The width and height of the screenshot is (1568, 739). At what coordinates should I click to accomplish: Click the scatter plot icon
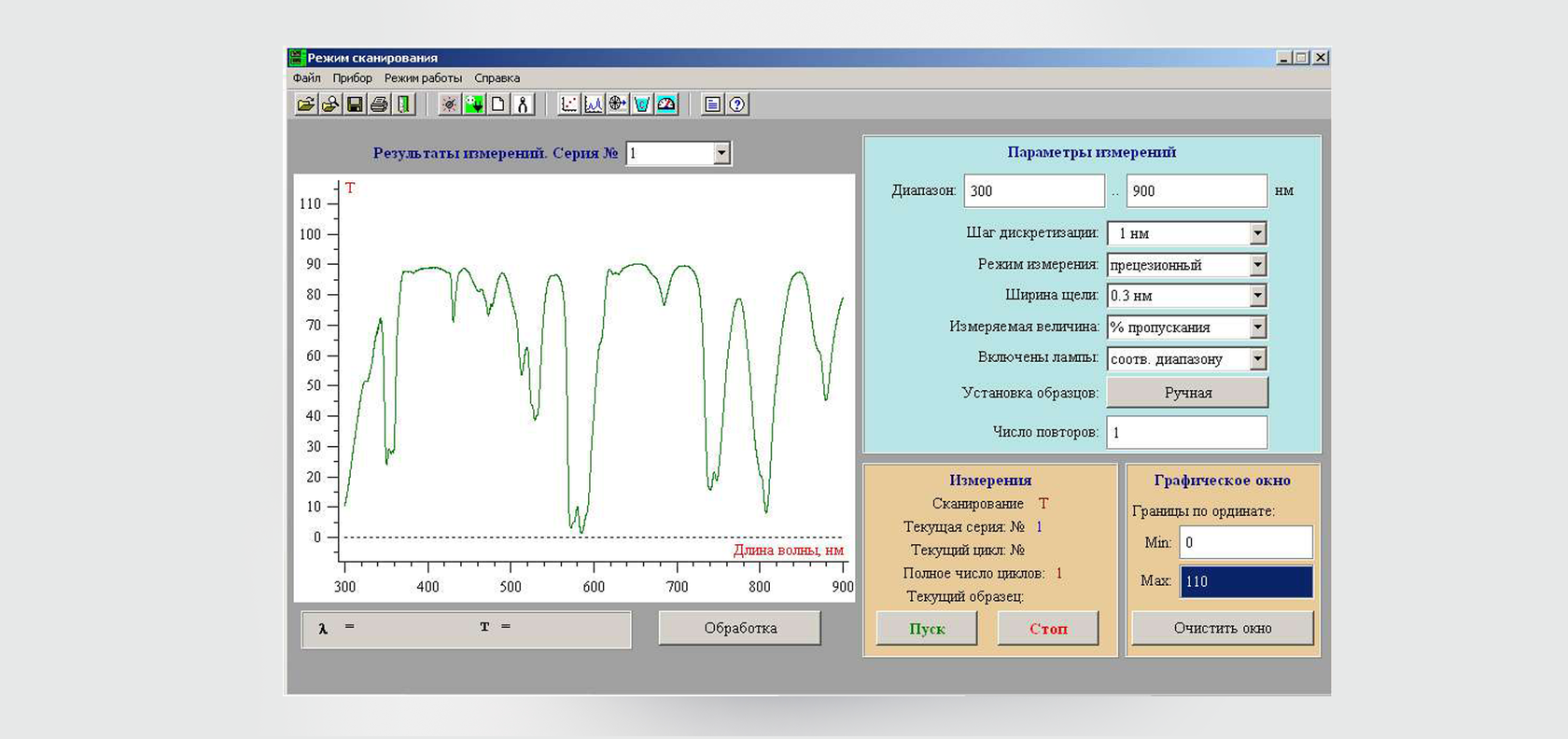click(x=569, y=105)
